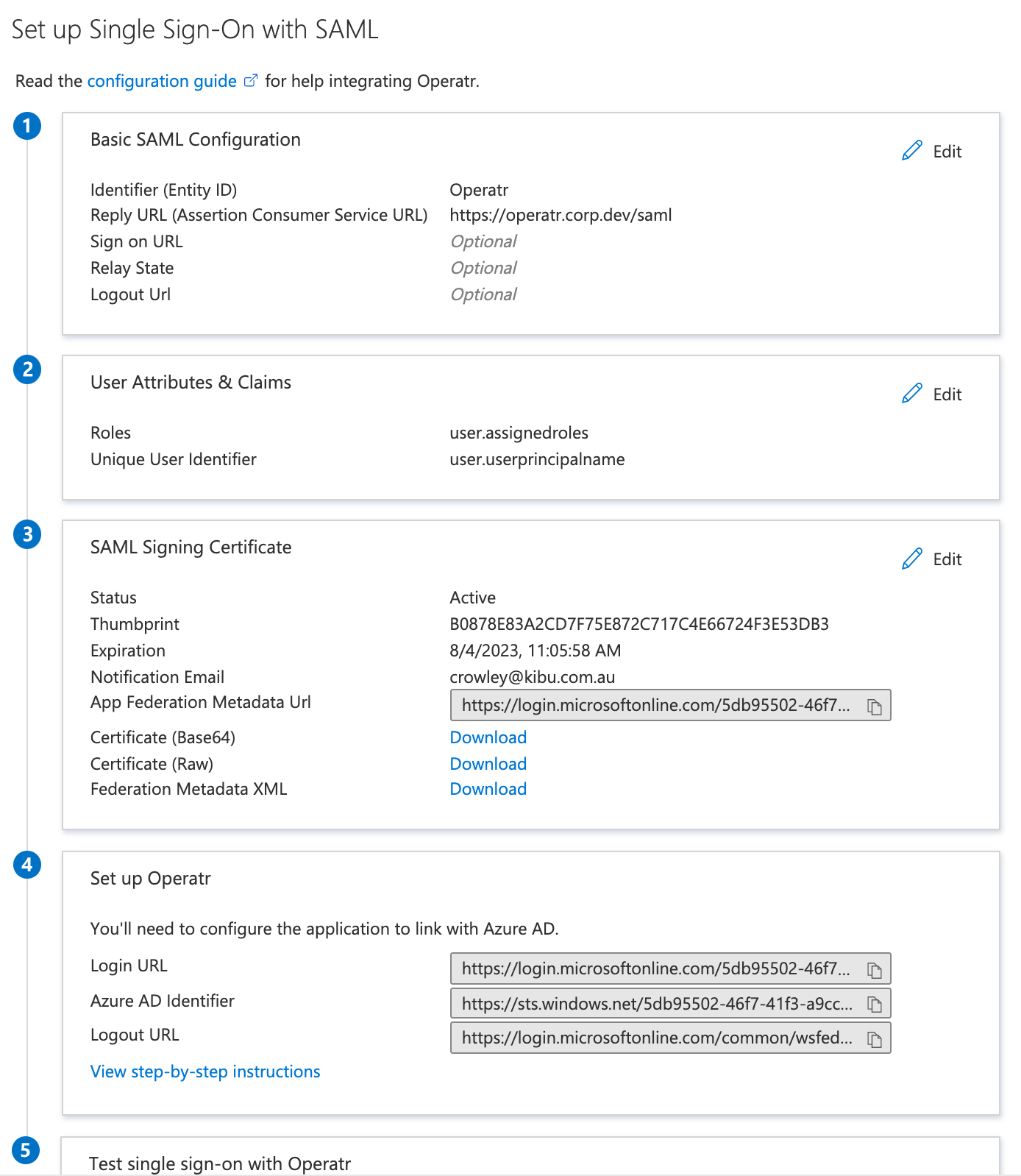The height and width of the screenshot is (1176, 1021).
Task: Click the Azure AD Identifier field
Action: pos(670,1003)
